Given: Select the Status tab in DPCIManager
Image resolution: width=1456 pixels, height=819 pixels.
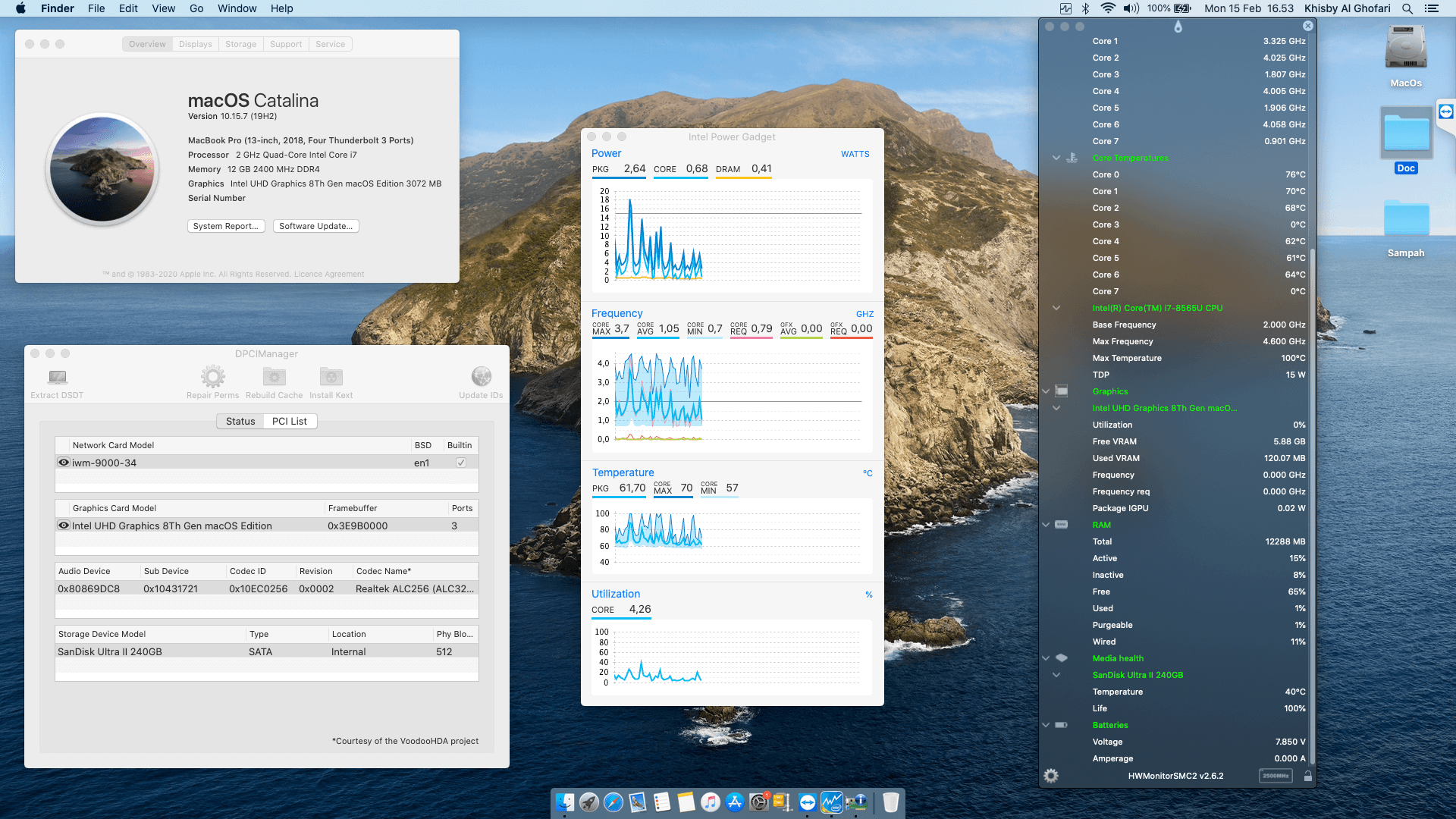Looking at the screenshot, I should point(240,421).
